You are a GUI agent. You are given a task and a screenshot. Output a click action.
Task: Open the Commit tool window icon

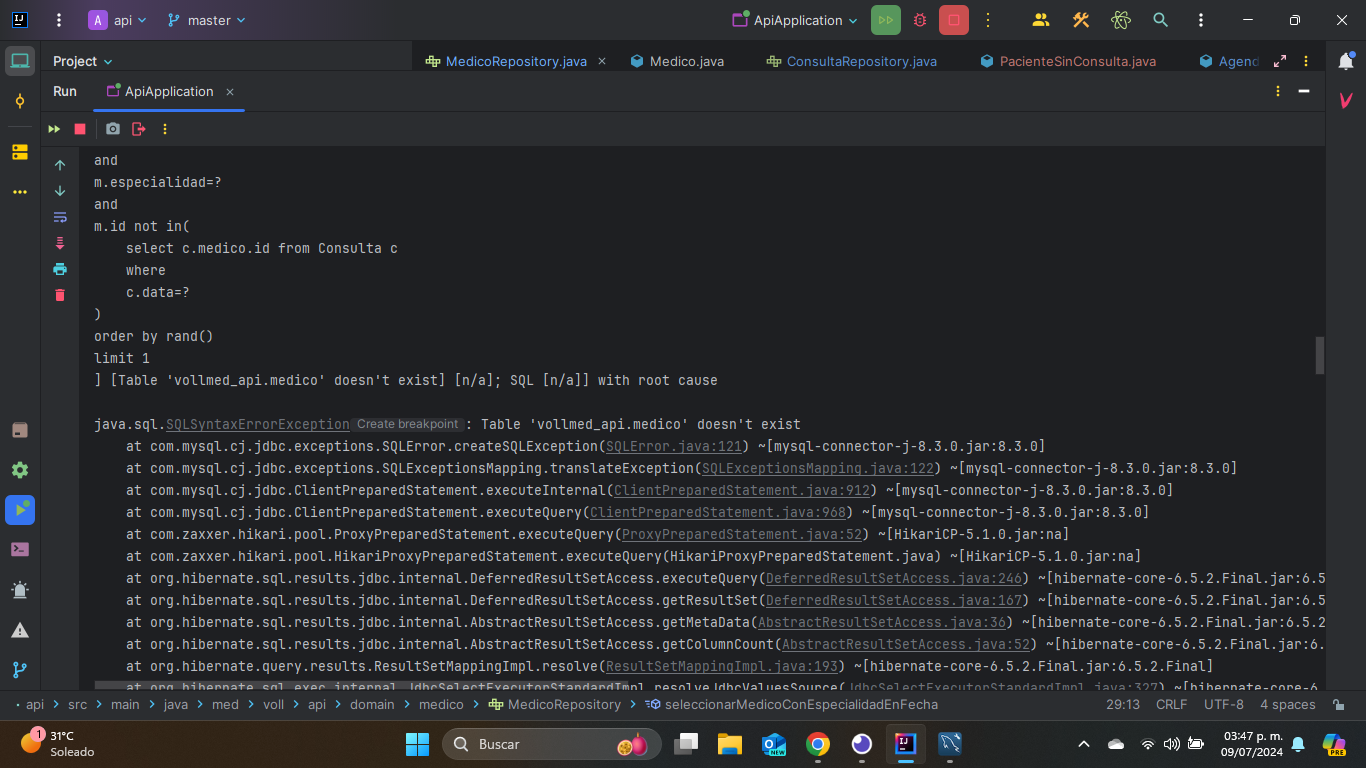[x=20, y=101]
